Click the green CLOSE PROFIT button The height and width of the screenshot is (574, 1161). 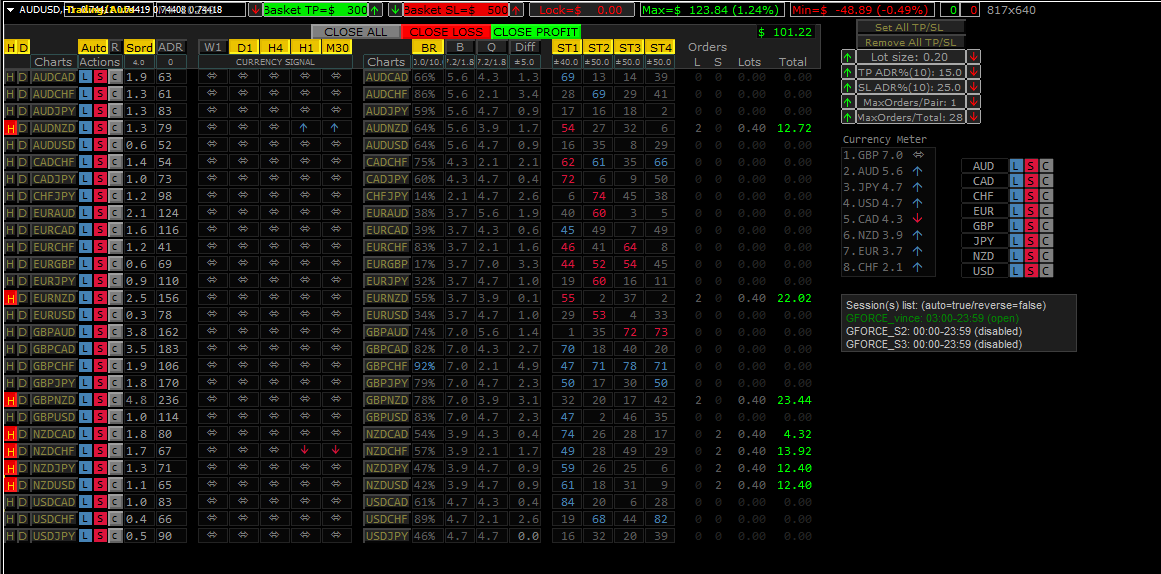coord(536,32)
